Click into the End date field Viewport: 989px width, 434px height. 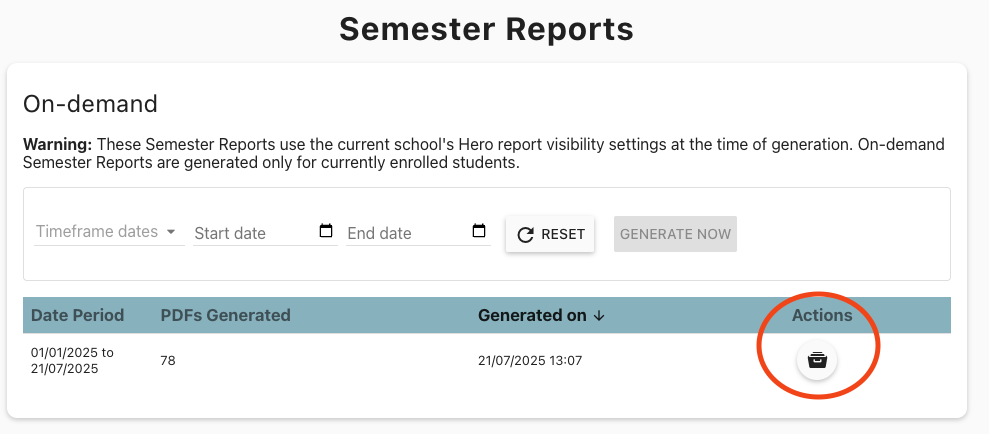[x=405, y=233]
